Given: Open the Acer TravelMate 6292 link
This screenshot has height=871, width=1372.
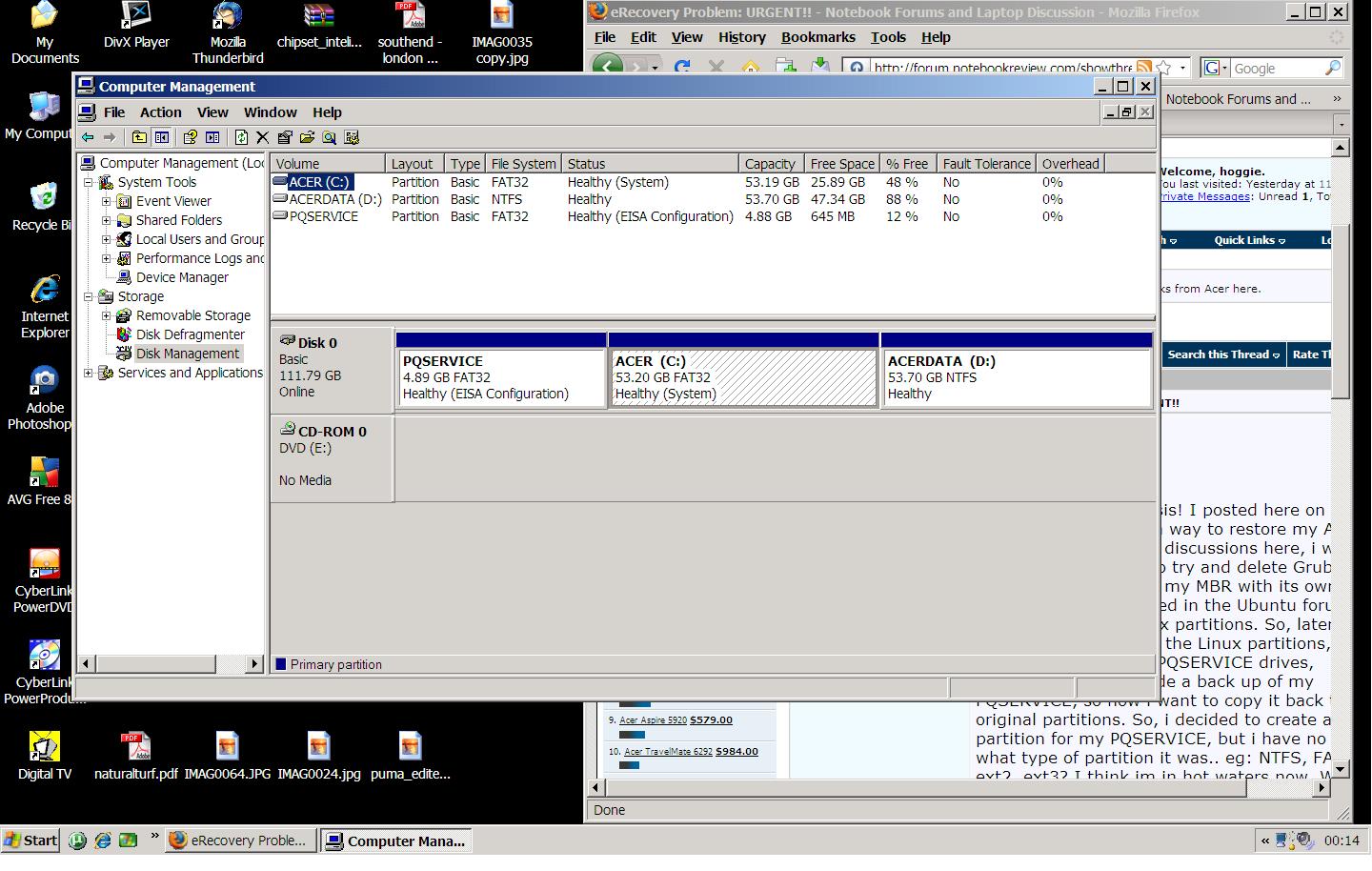Looking at the screenshot, I should click(668, 752).
